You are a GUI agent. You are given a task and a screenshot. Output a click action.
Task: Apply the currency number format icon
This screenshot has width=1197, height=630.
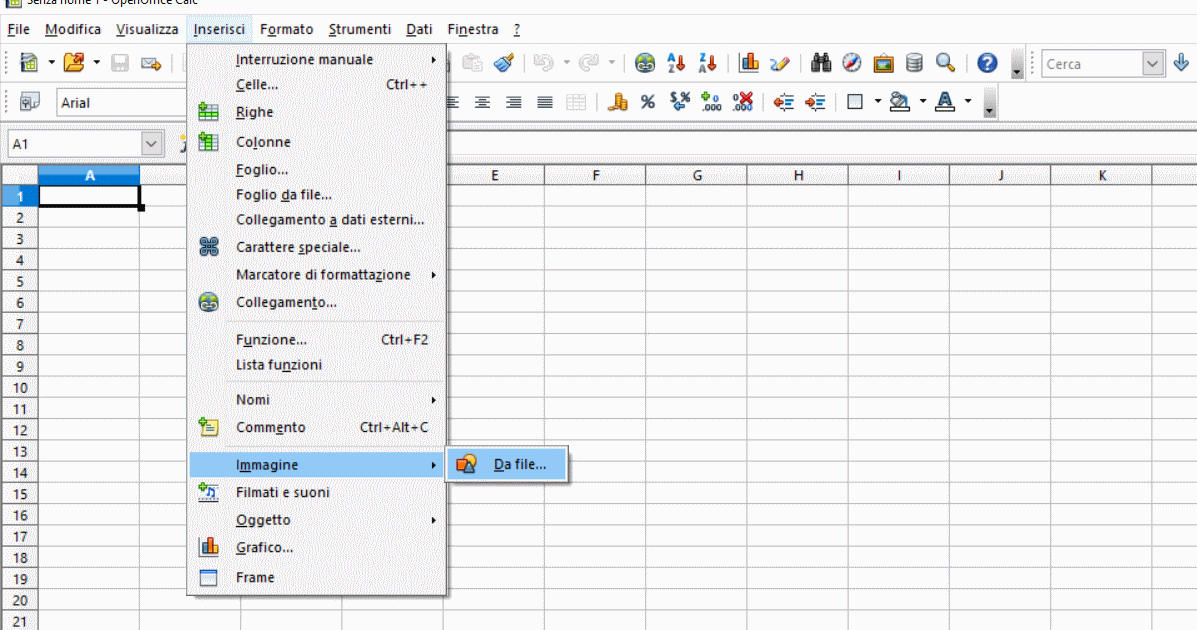617,102
